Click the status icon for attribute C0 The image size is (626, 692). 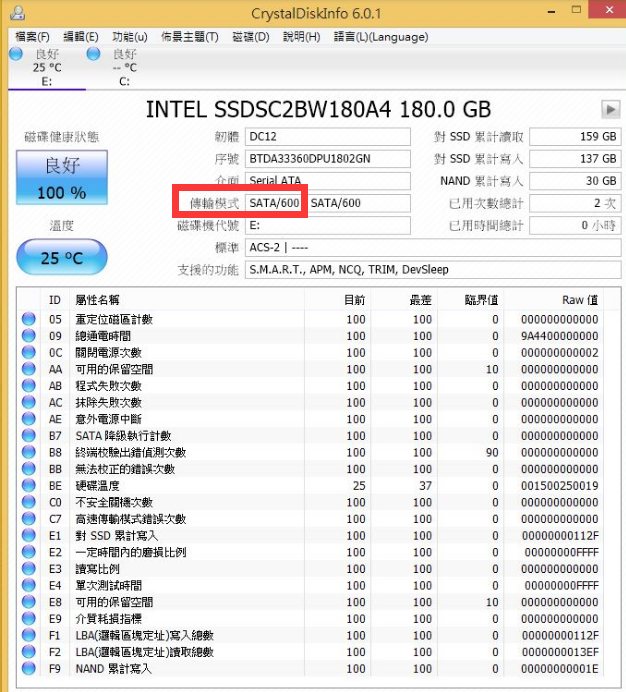(x=29, y=502)
